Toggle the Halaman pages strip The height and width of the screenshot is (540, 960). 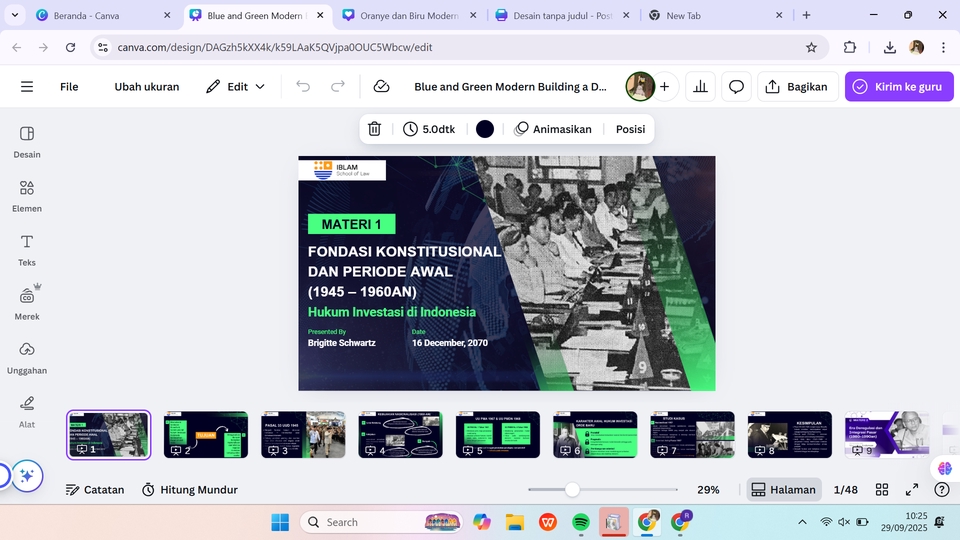784,489
